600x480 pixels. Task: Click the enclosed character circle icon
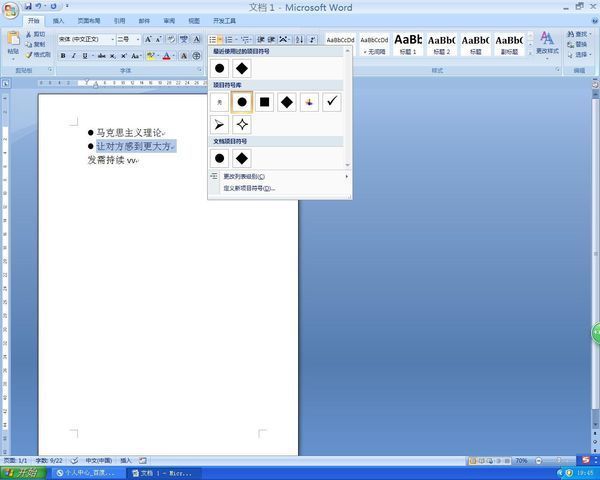point(196,56)
